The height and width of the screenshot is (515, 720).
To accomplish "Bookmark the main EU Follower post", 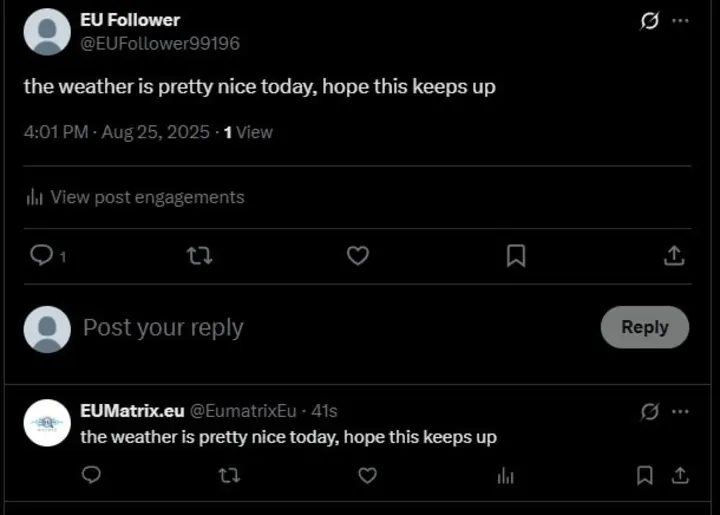I will (x=516, y=256).
